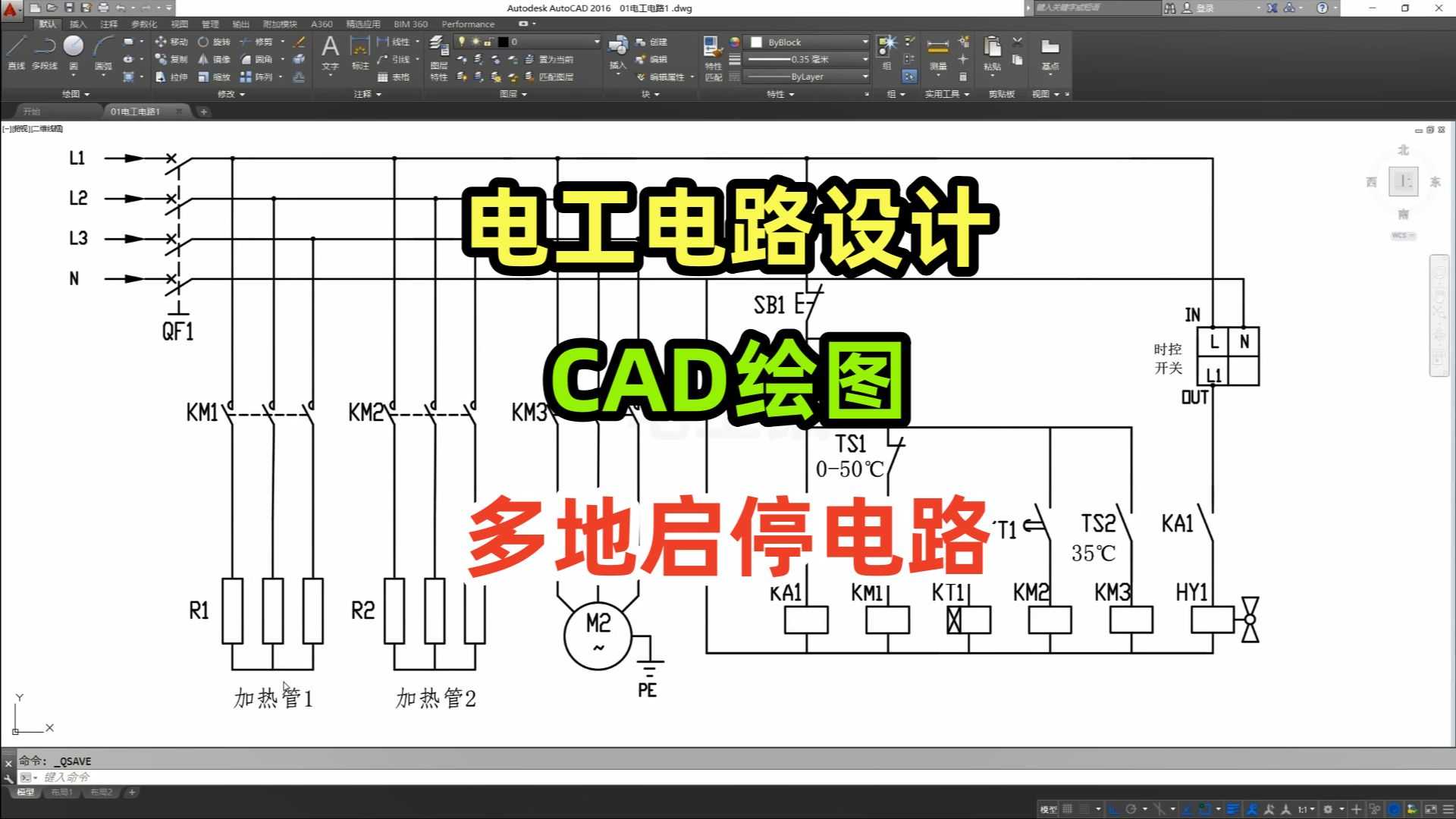Toggle snap mode in status bar
Screen dimensions: 1456x819
[1085, 809]
